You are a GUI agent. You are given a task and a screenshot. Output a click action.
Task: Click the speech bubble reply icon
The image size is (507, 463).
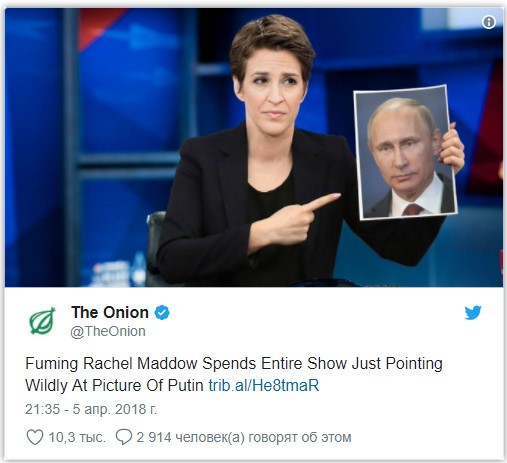tap(124, 437)
